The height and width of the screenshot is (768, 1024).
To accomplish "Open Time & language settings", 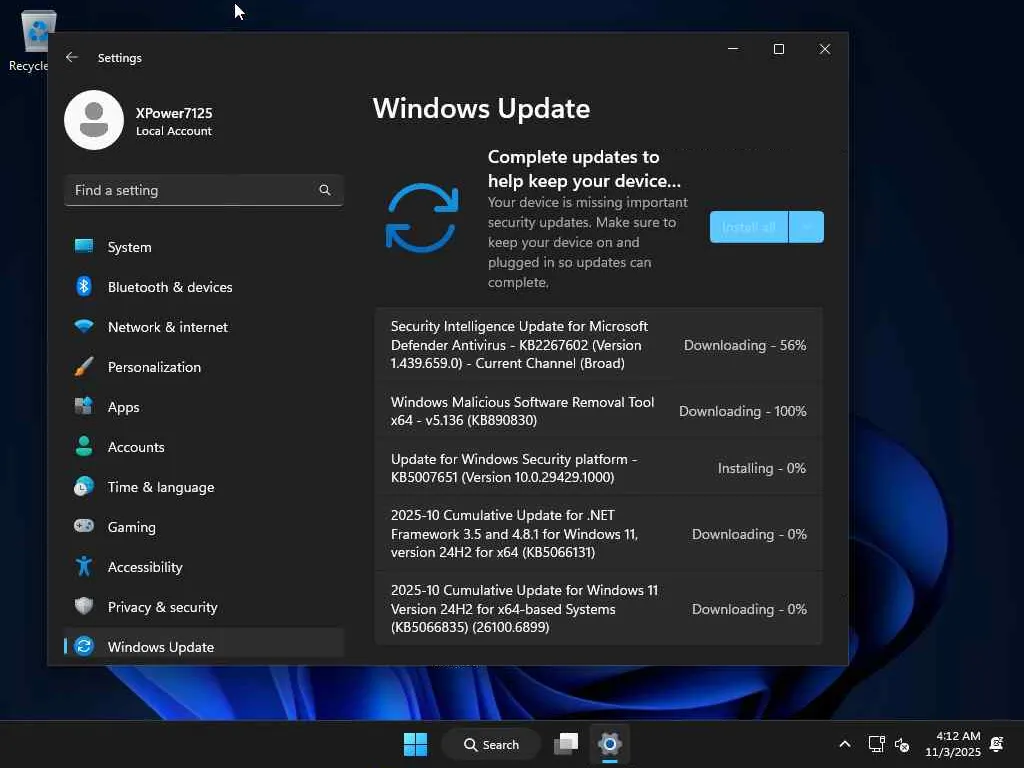I will 204,487.
